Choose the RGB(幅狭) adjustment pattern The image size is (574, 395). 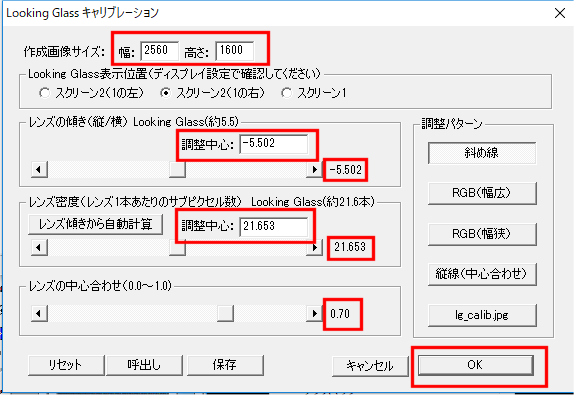point(482,234)
